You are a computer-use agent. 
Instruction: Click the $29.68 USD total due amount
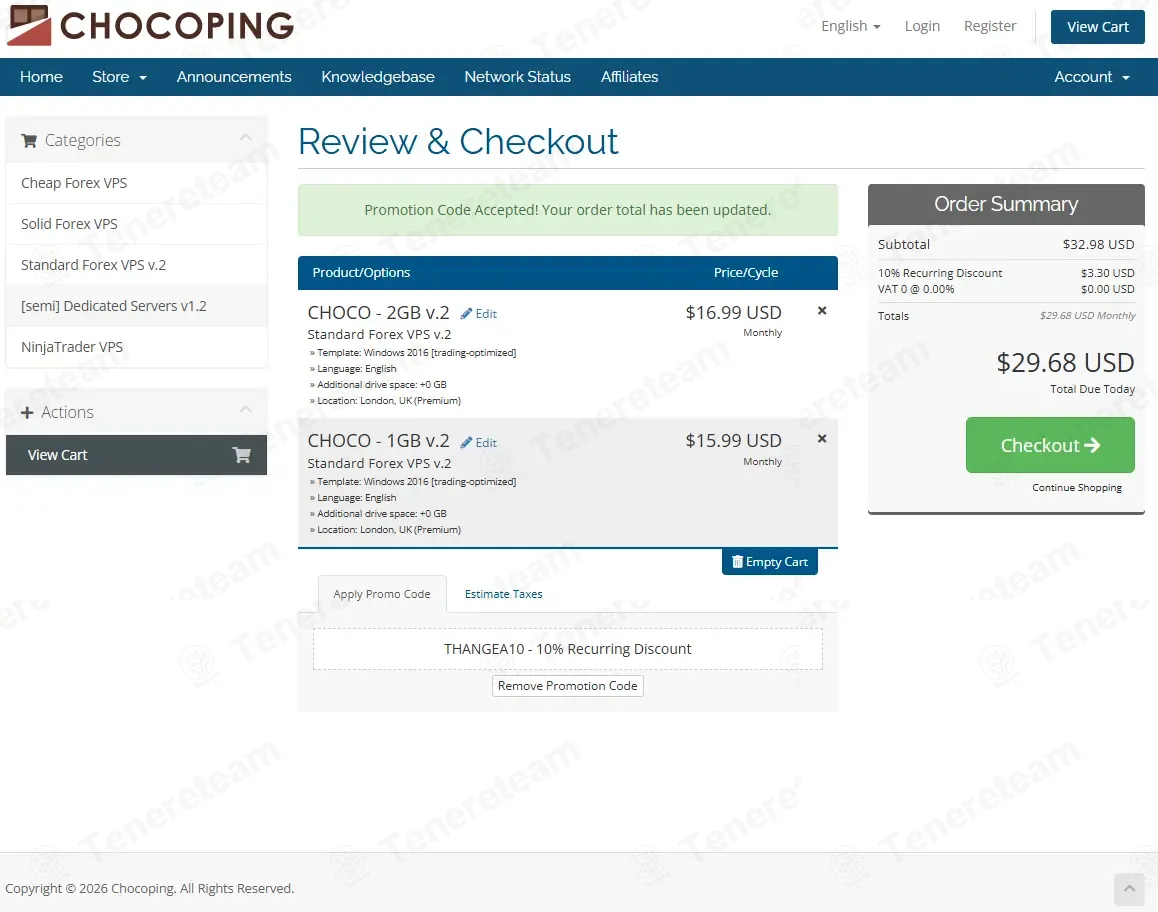pyautogui.click(x=1065, y=363)
